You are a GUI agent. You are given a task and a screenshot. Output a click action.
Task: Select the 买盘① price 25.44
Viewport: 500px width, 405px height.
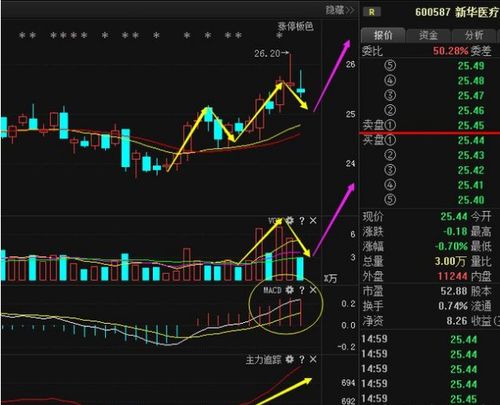pos(470,140)
